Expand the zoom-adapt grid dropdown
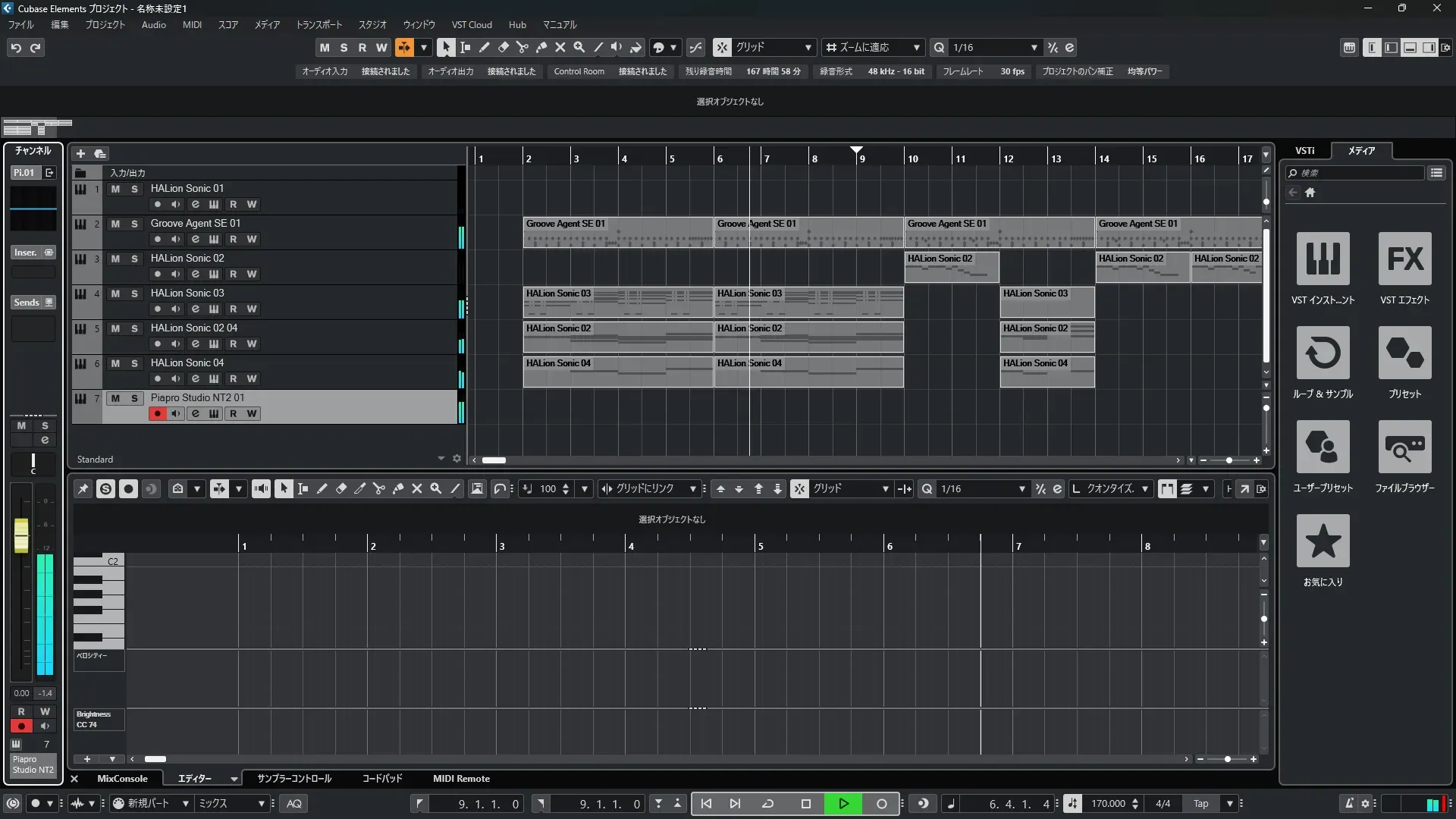Screen dimensions: 1456x819 [x=916, y=48]
